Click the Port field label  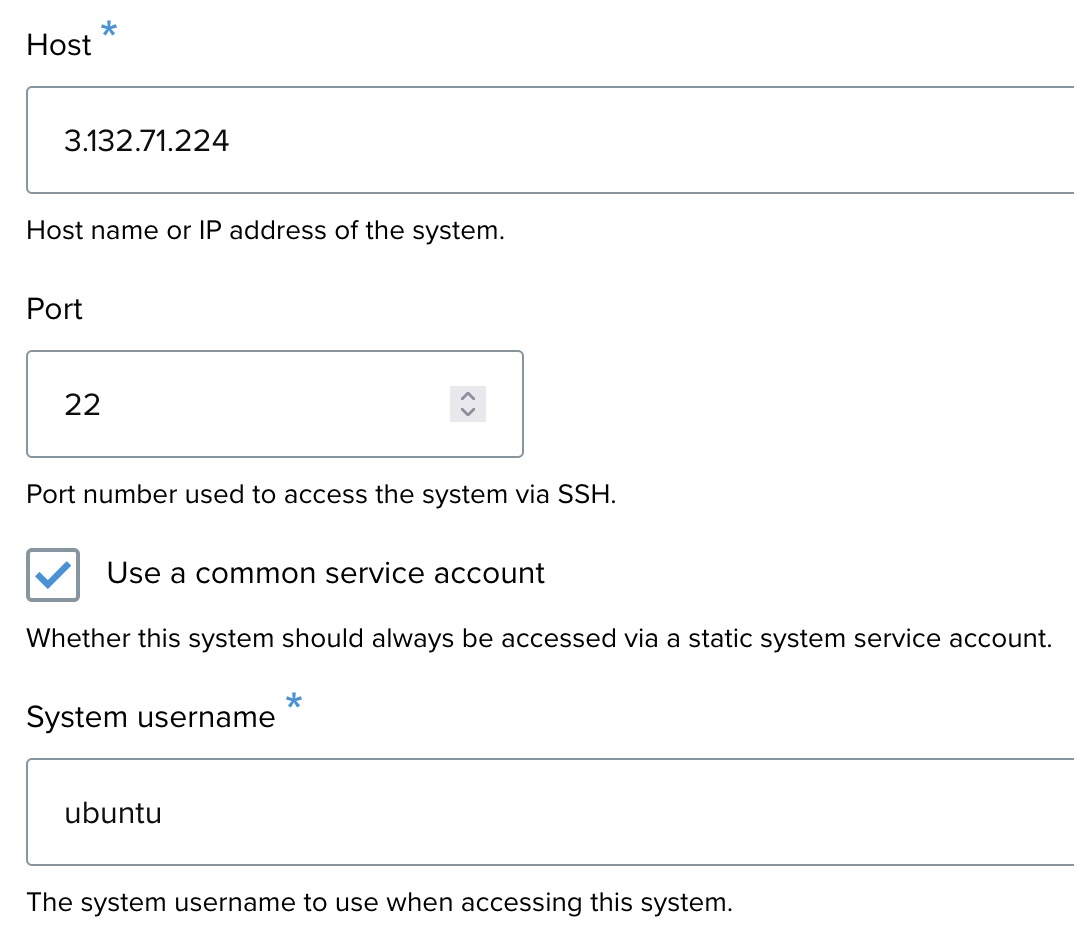[x=55, y=309]
